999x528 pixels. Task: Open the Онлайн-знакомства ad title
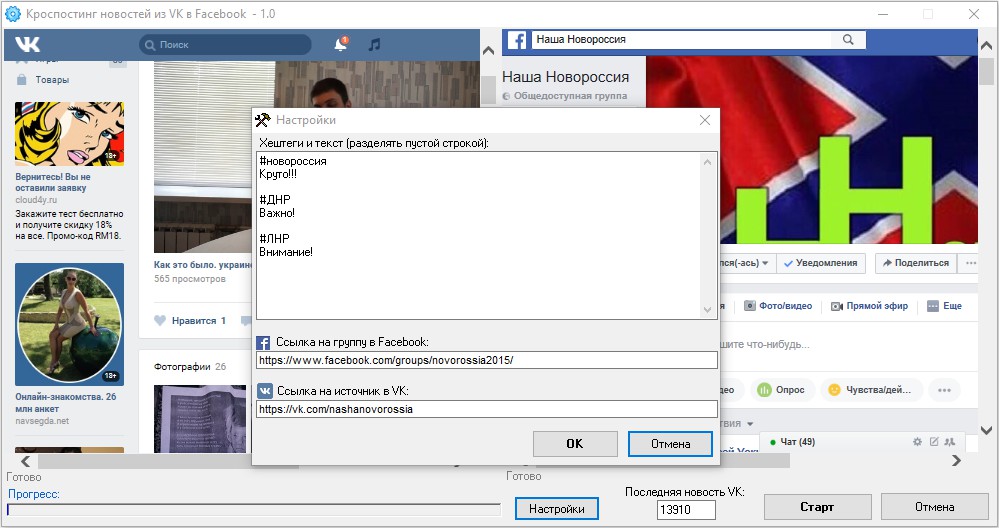66,403
